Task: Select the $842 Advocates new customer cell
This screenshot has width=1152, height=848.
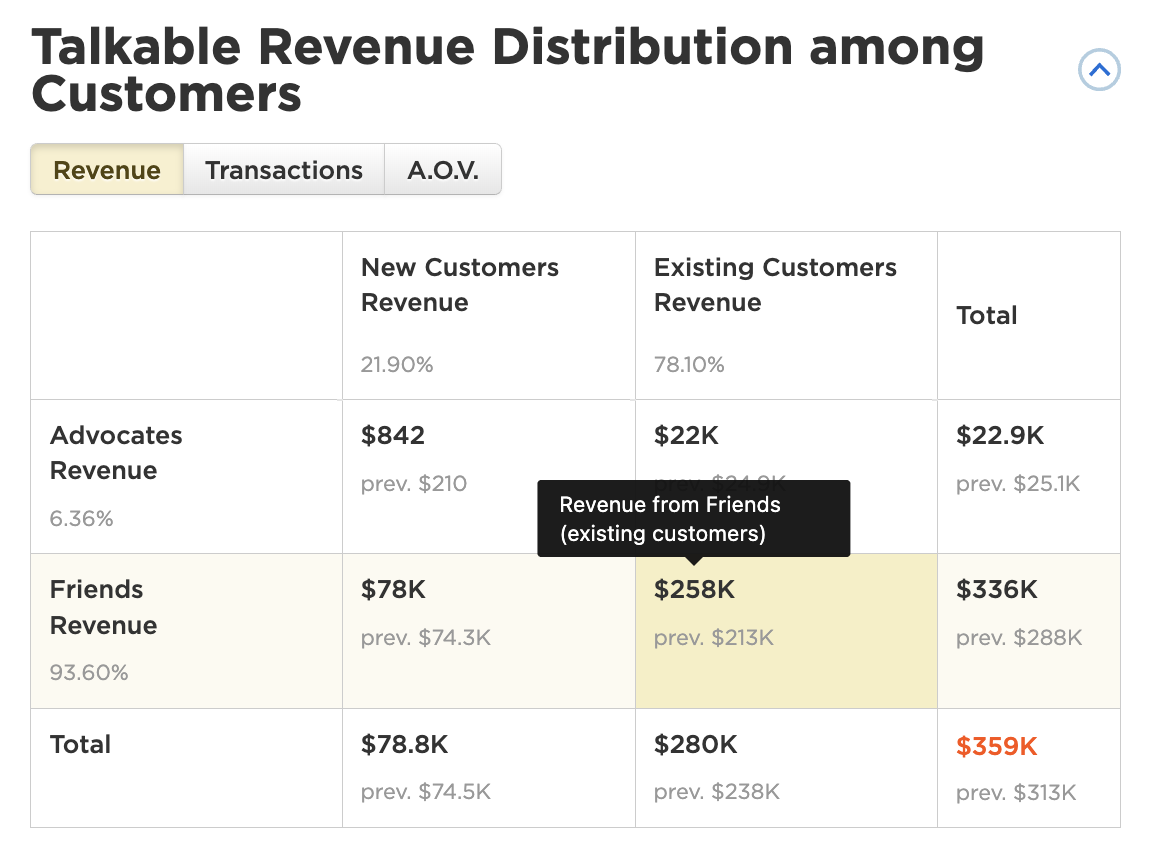Action: (x=393, y=436)
